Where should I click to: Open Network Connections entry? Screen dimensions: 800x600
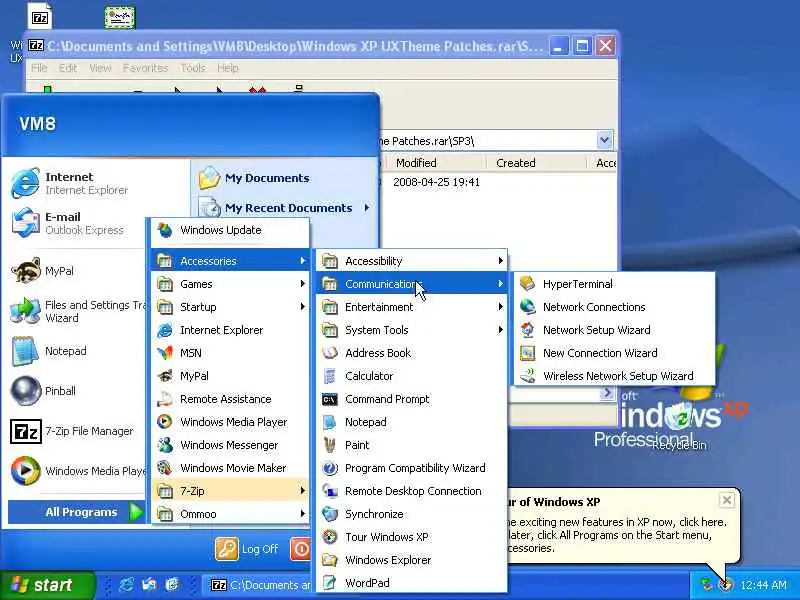614,307
